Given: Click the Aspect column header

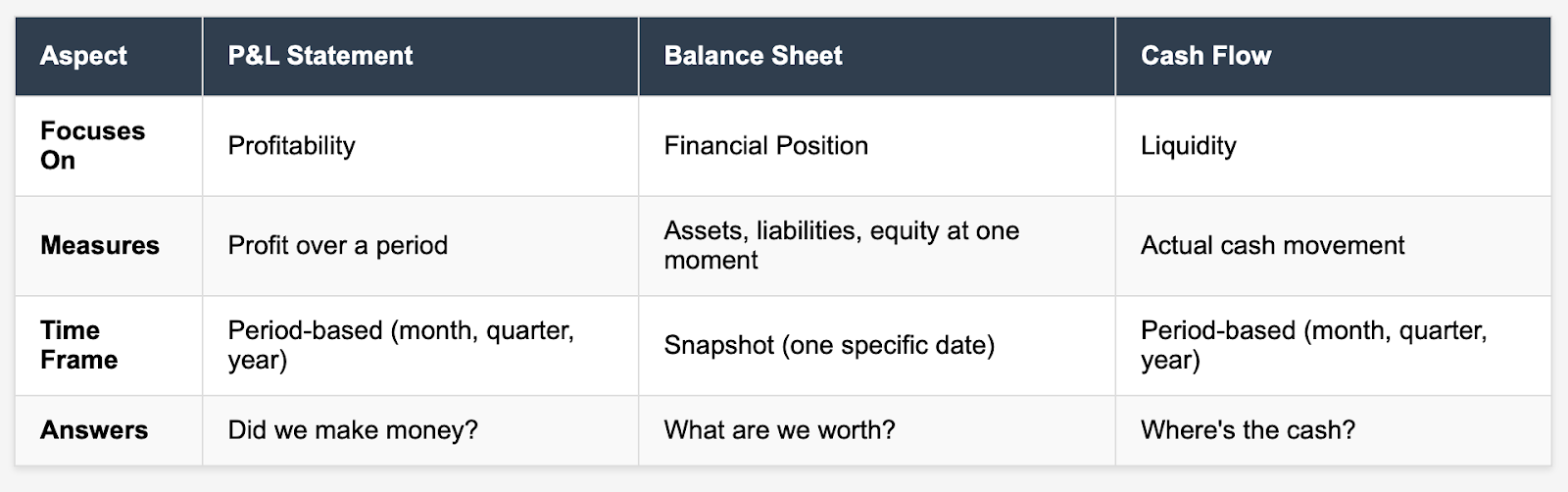Looking at the screenshot, I should coord(109,56).
